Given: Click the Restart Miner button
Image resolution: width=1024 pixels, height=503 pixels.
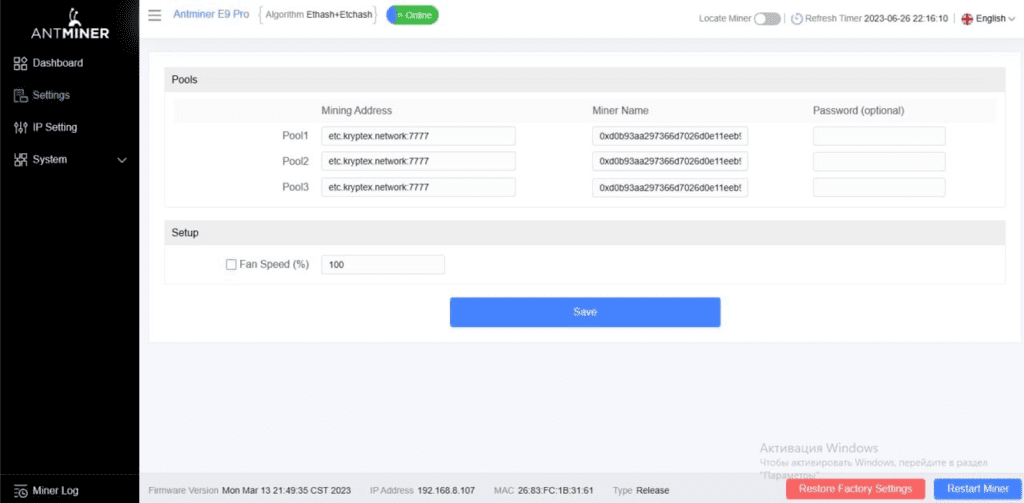Looking at the screenshot, I should (977, 489).
